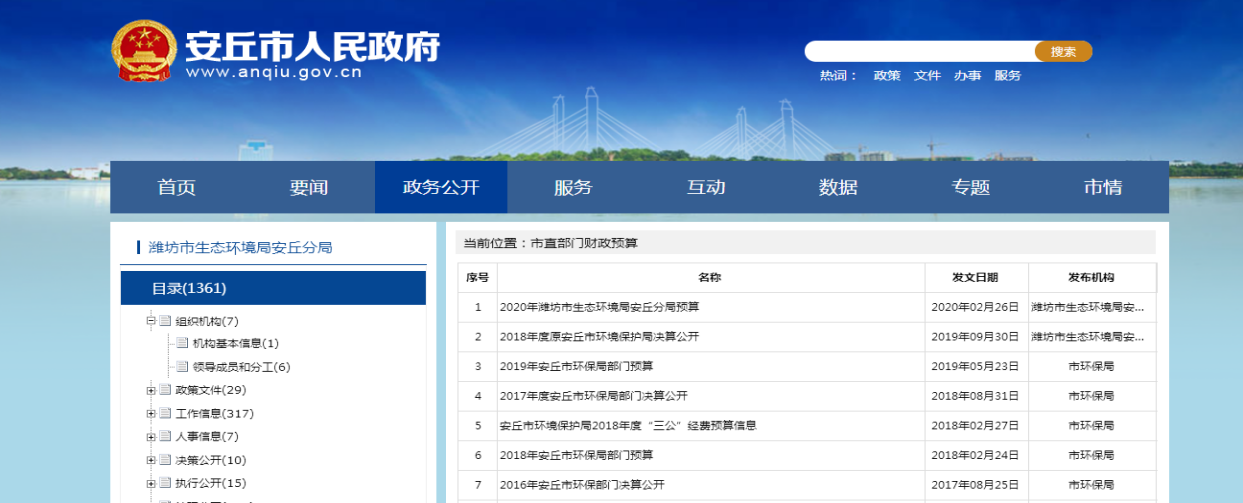Click the 名称 column header

pyautogui.click(x=710, y=277)
